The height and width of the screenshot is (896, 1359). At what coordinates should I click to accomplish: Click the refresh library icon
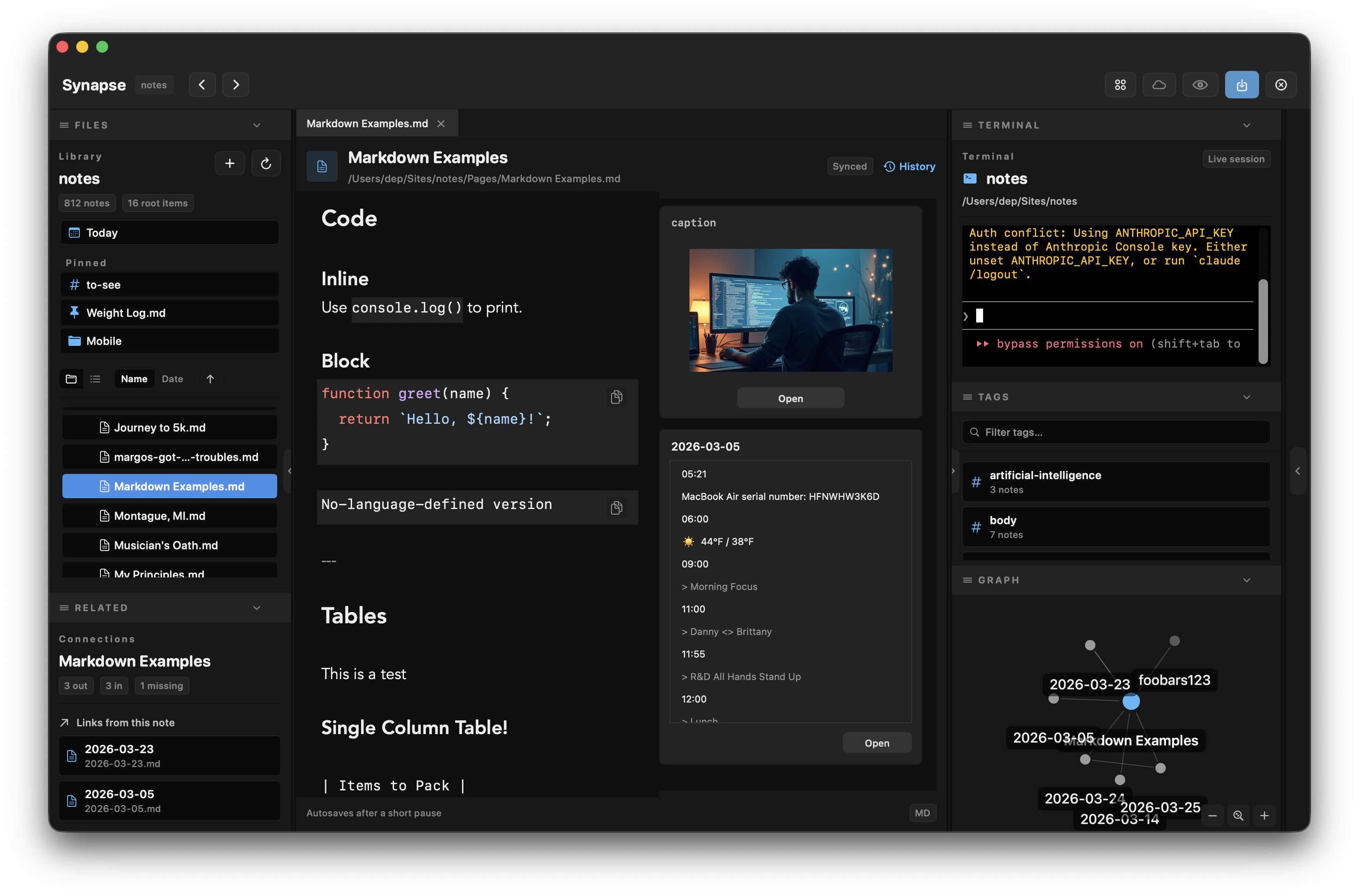(x=266, y=164)
